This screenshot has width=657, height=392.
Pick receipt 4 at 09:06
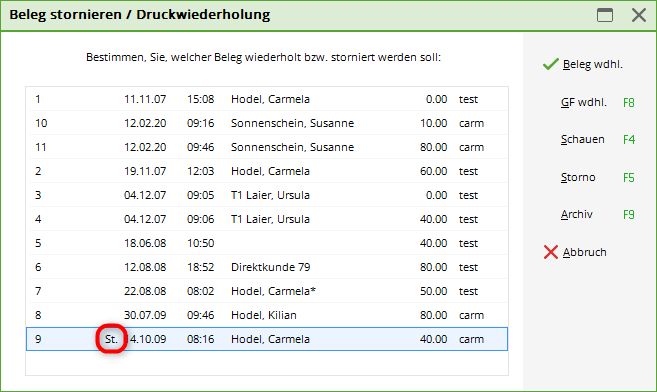pos(267,219)
